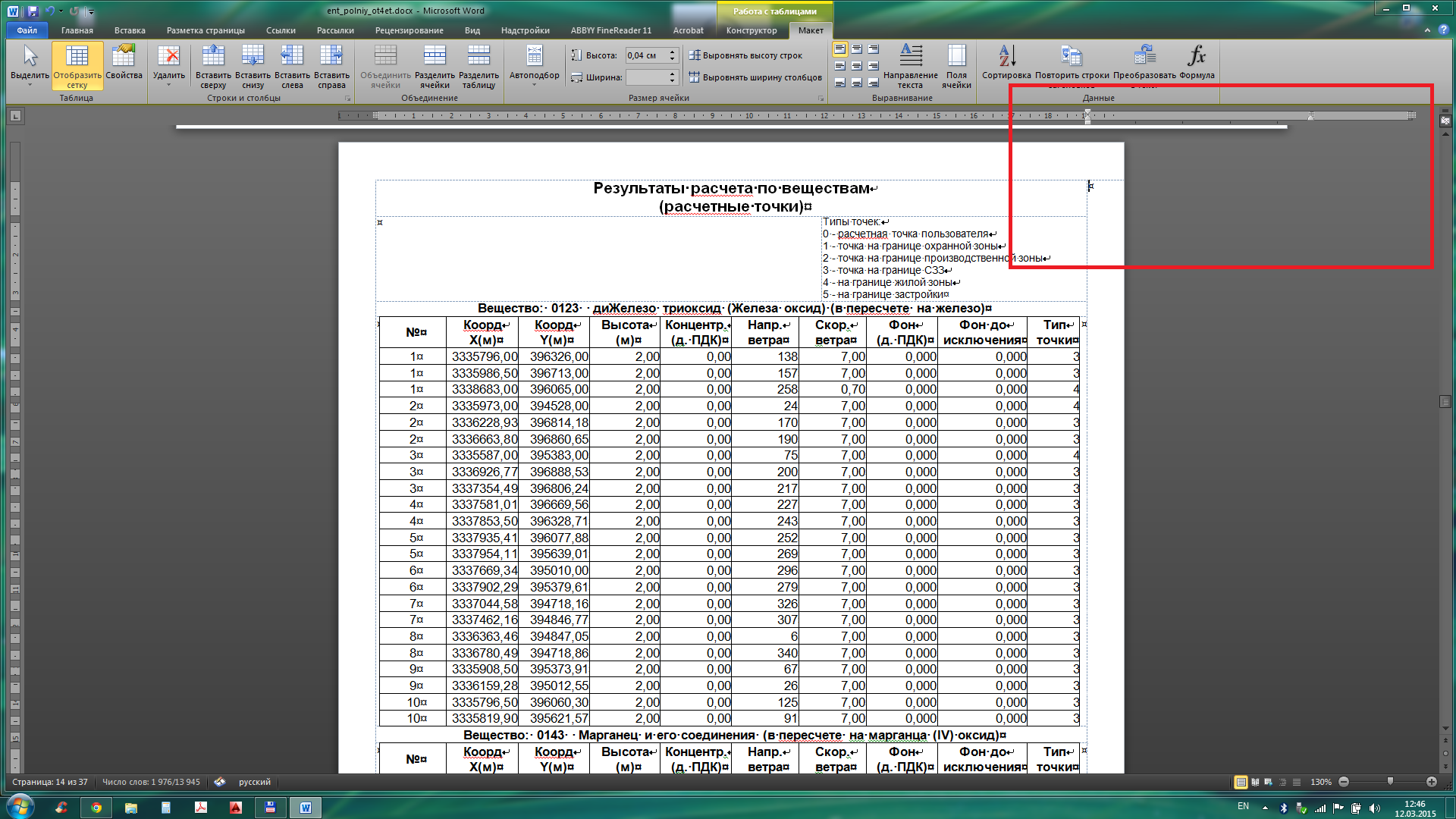Open the Конструктор tab
Image resolution: width=1456 pixels, height=819 pixels.
click(x=751, y=30)
